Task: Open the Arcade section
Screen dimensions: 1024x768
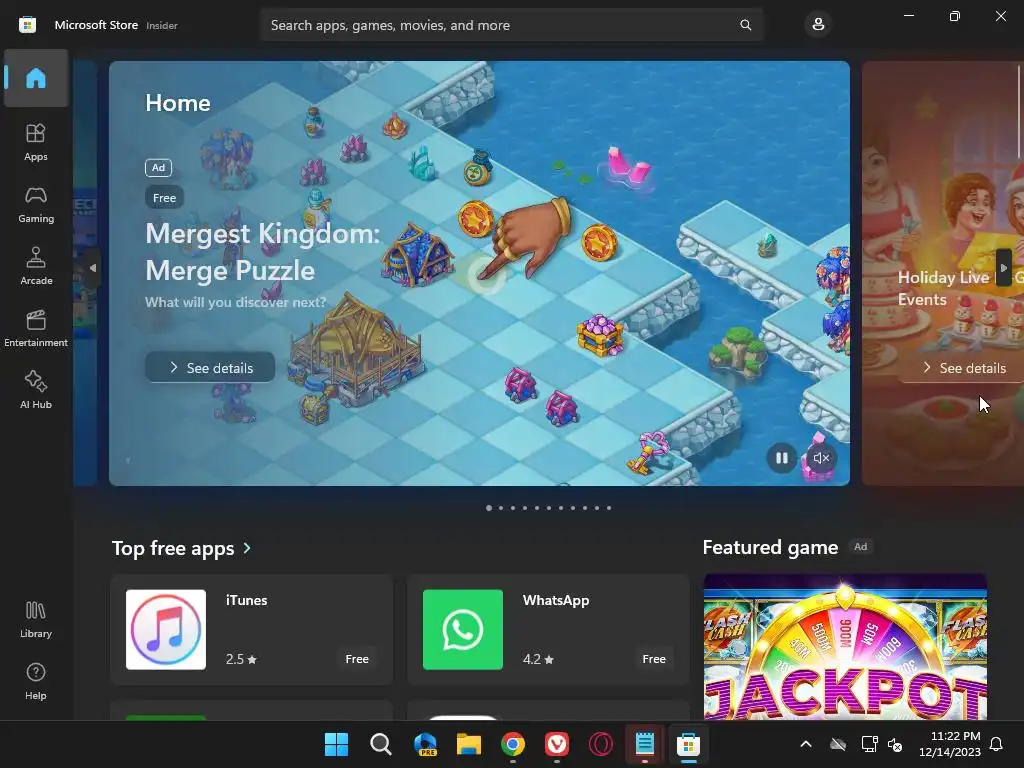Action: pos(36,266)
